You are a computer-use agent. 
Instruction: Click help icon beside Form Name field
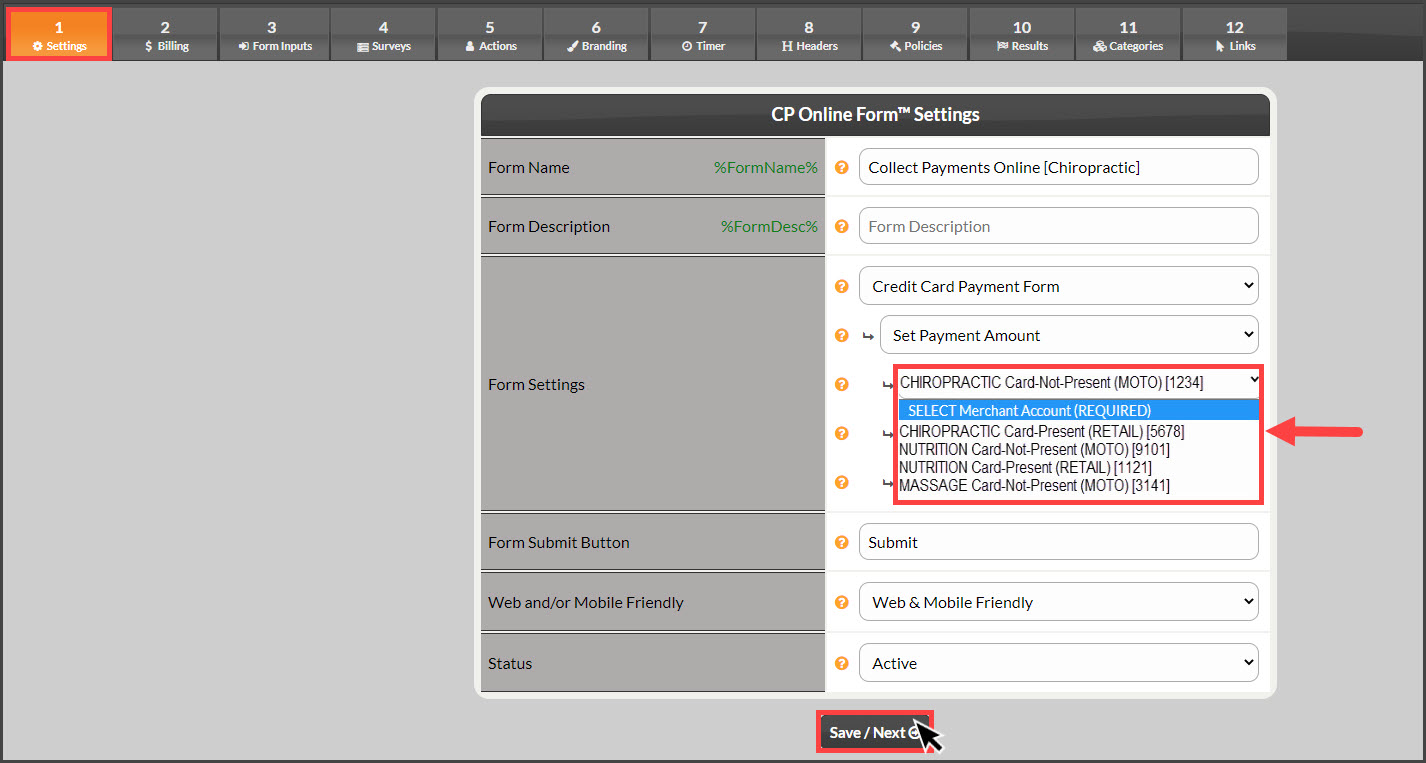(x=842, y=167)
